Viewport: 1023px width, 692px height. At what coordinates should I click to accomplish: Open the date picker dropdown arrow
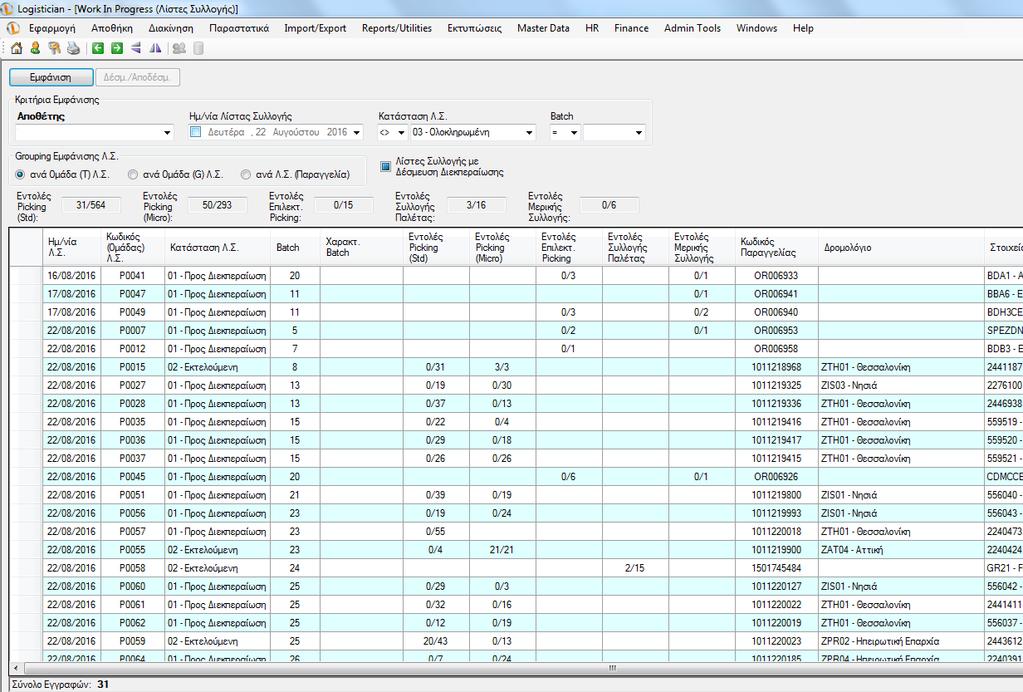(357, 132)
